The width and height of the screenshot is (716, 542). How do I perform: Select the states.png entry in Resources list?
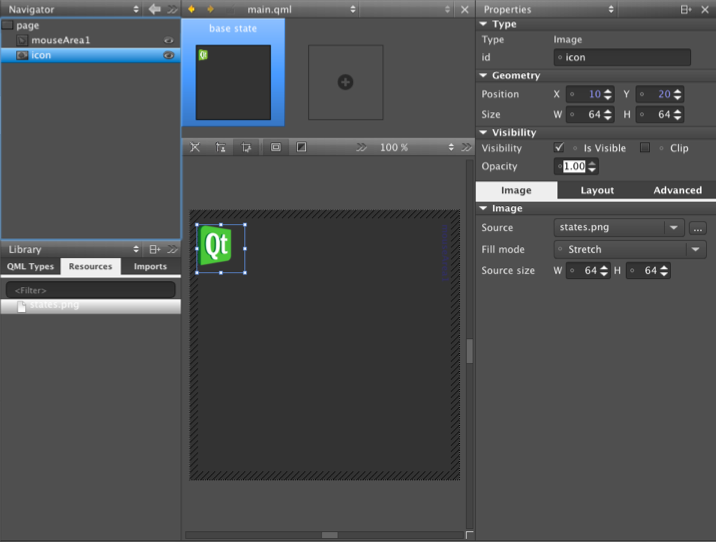(90, 306)
